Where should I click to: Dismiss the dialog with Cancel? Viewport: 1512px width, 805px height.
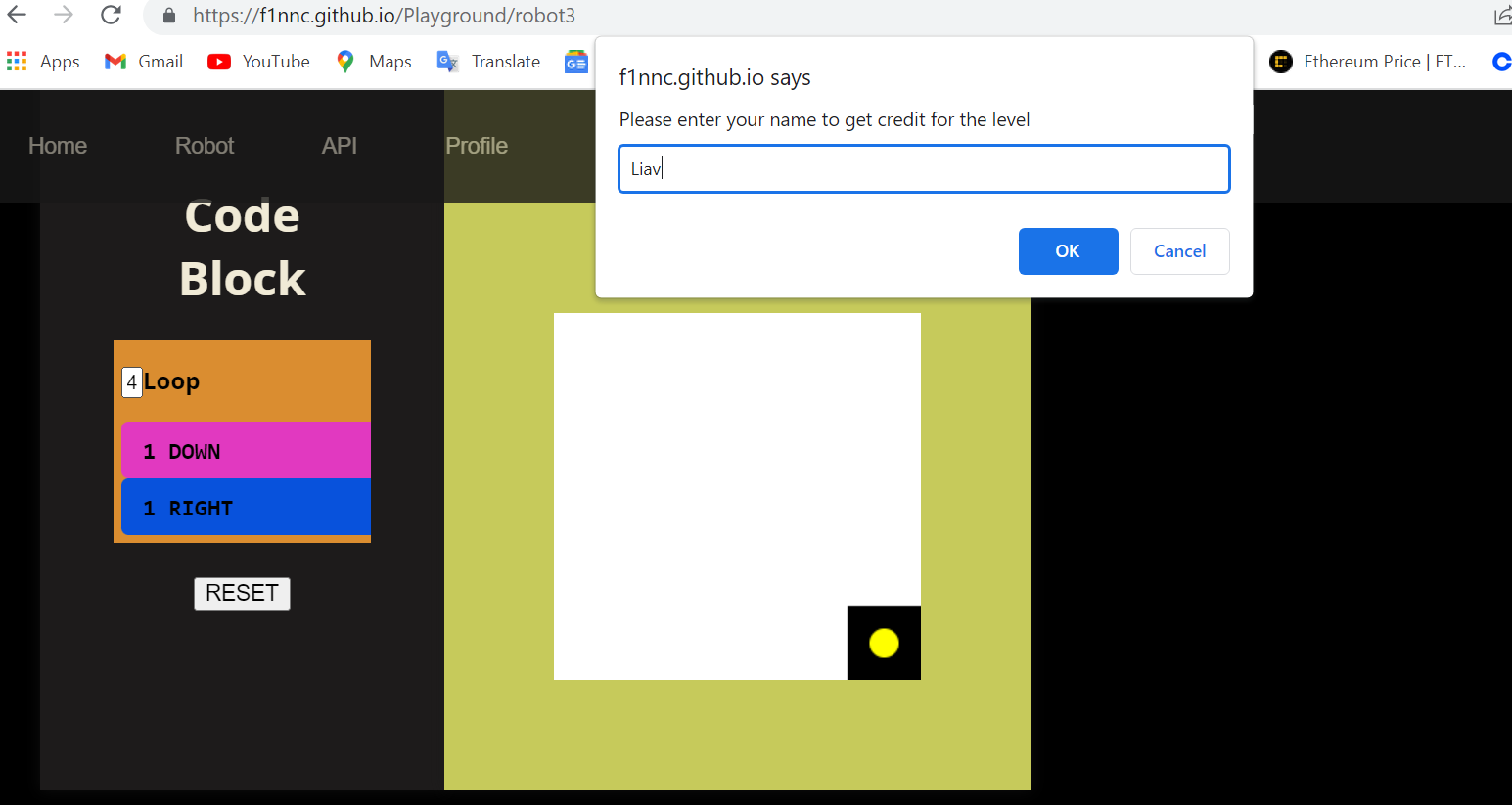pos(1179,251)
